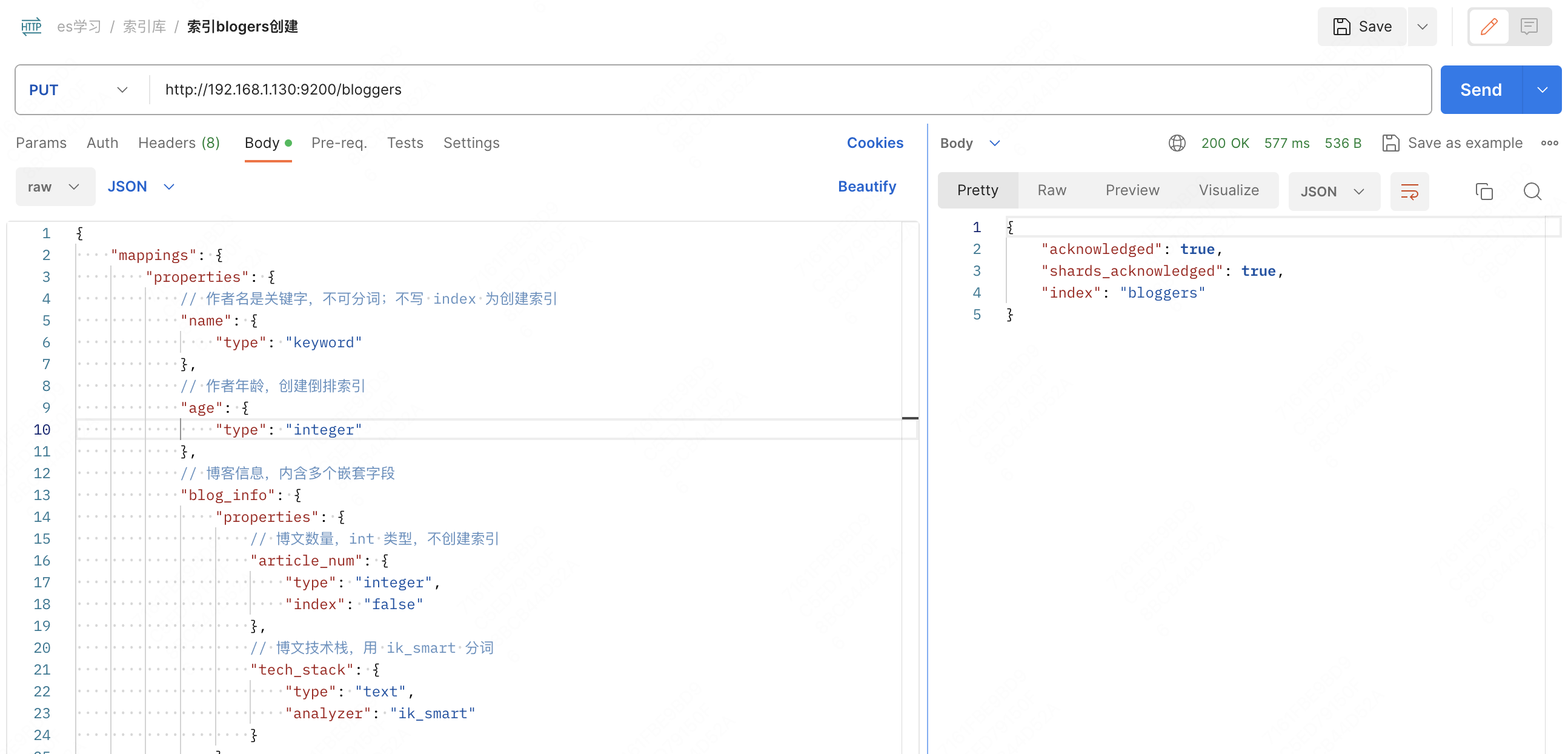Click the 200 OK status text
Screen dimensions: 1568x754
[x=1224, y=143]
